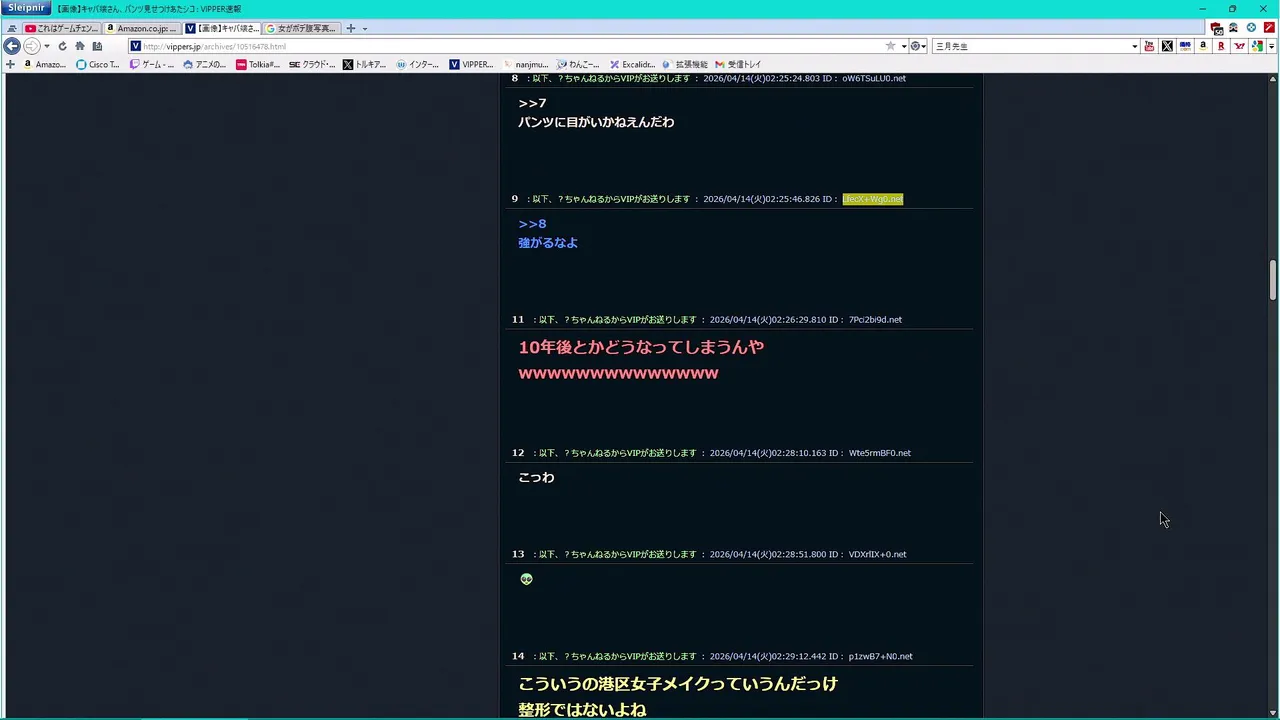
Task: Click post 14 ID p1zwB7+N0.net
Action: 880,657
